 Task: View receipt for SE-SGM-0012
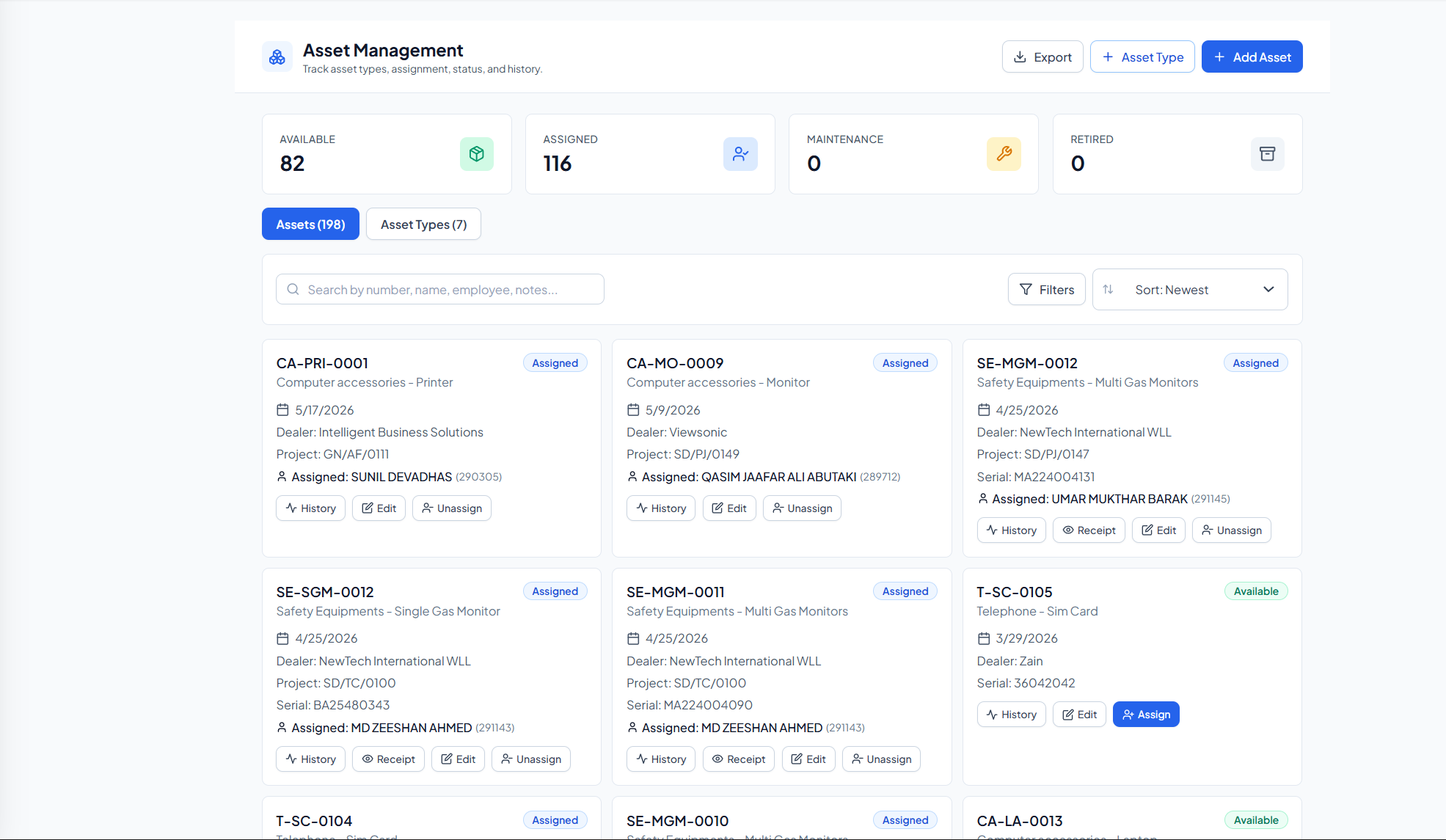click(x=388, y=759)
